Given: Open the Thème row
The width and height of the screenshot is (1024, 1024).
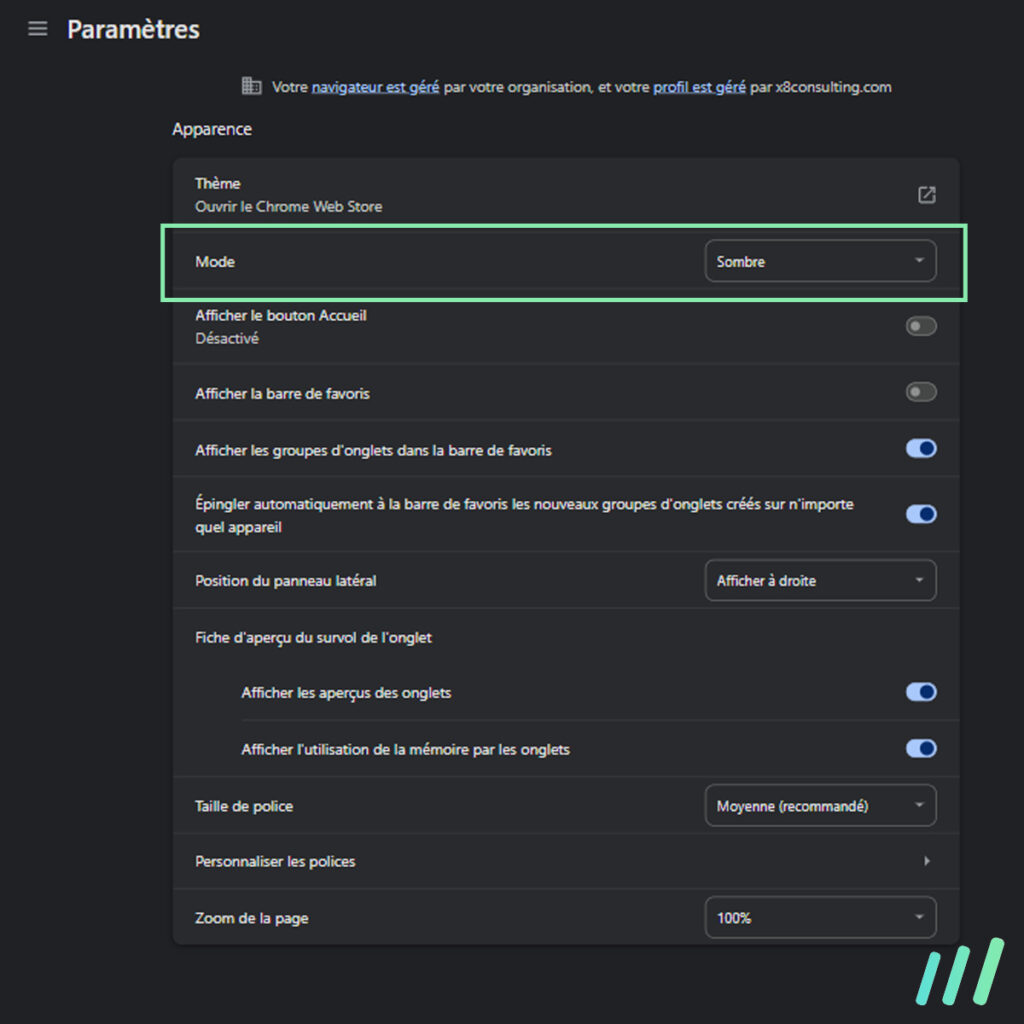Looking at the screenshot, I should click(x=566, y=195).
